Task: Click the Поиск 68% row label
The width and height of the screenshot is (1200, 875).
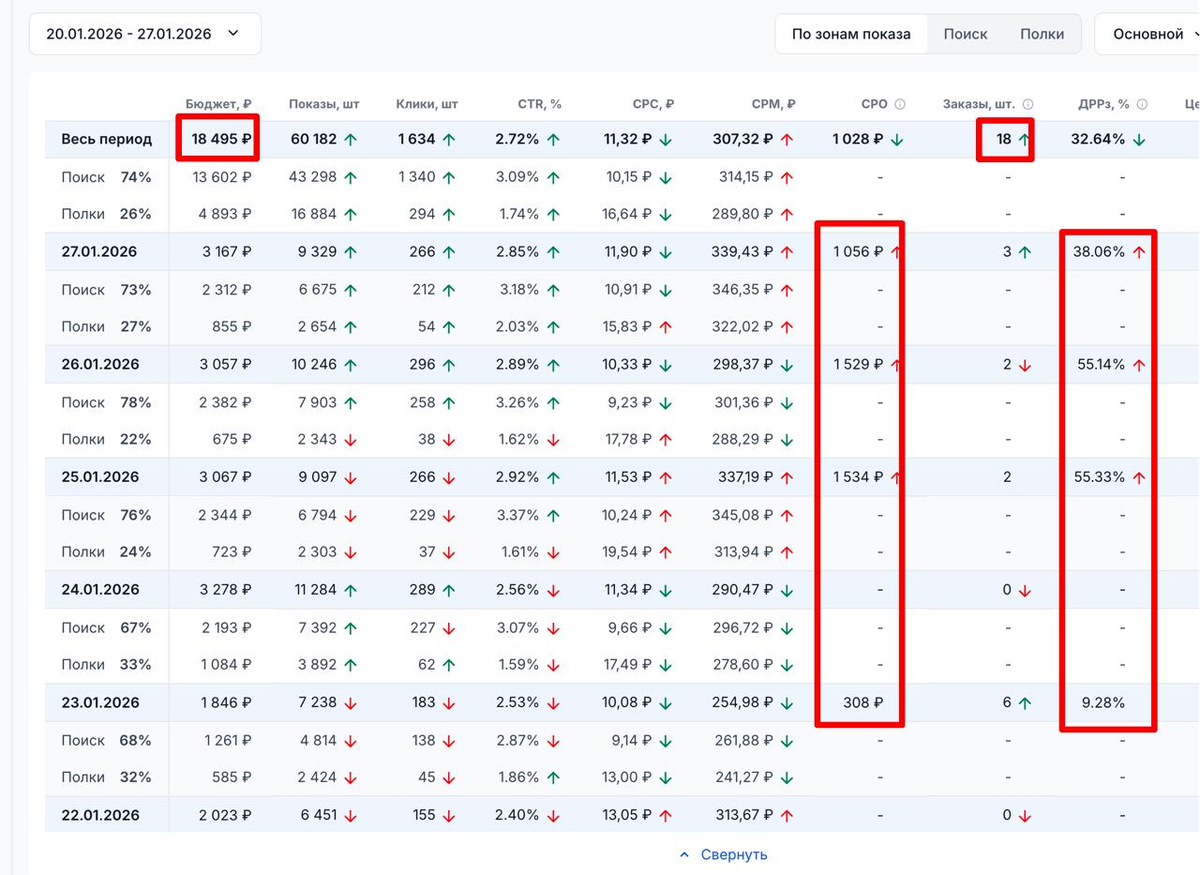Action: point(106,741)
